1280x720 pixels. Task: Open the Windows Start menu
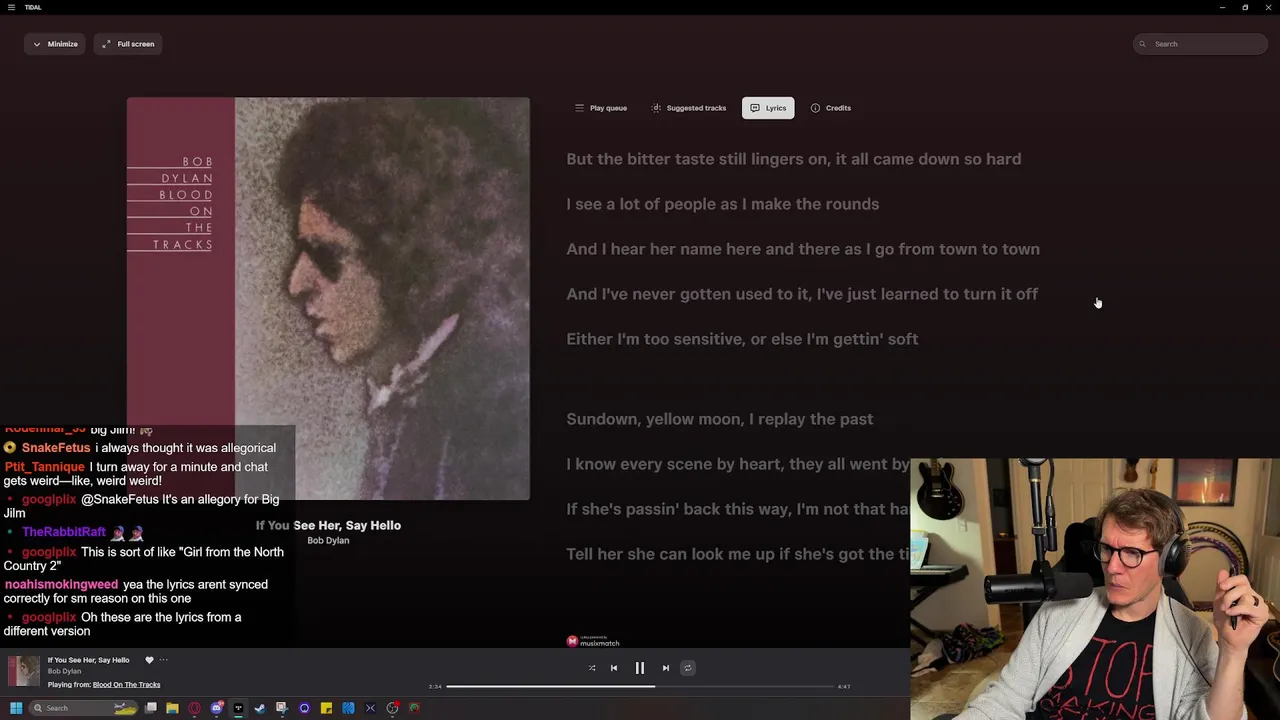16,708
